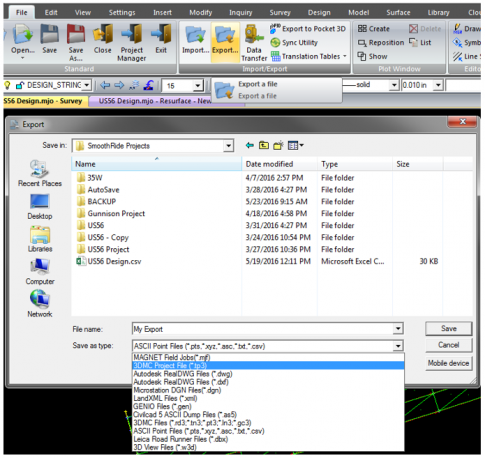Click Export to Pocket 3D
This screenshot has height=458, width=485.
[x=308, y=29]
